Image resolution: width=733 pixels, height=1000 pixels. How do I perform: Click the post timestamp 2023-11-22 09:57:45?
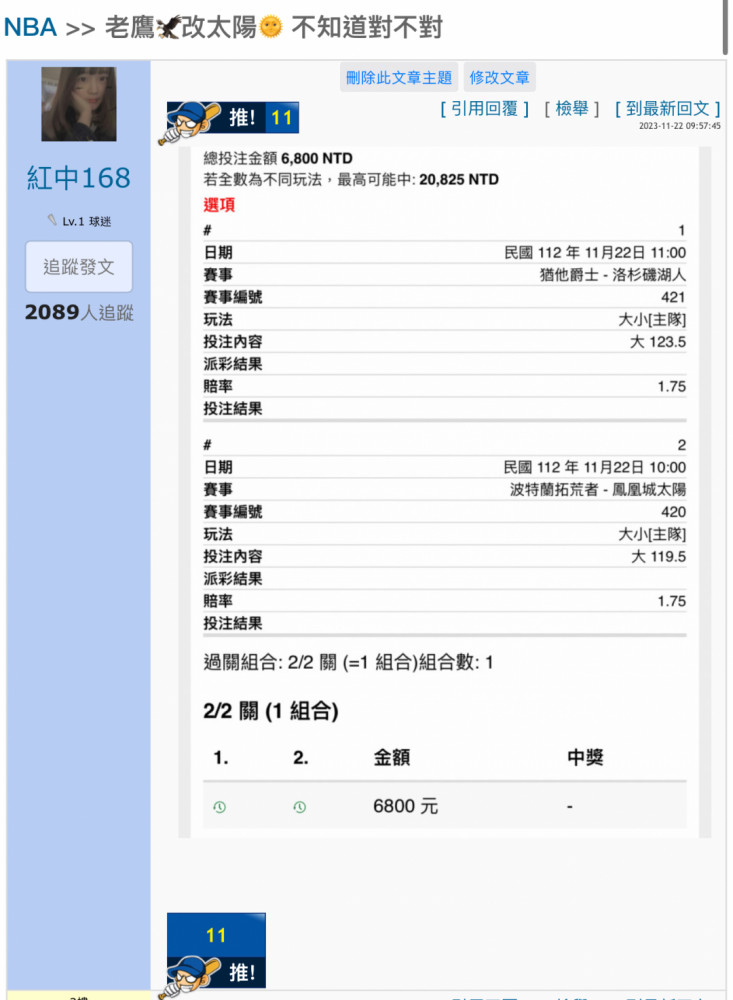pyautogui.click(x=679, y=126)
